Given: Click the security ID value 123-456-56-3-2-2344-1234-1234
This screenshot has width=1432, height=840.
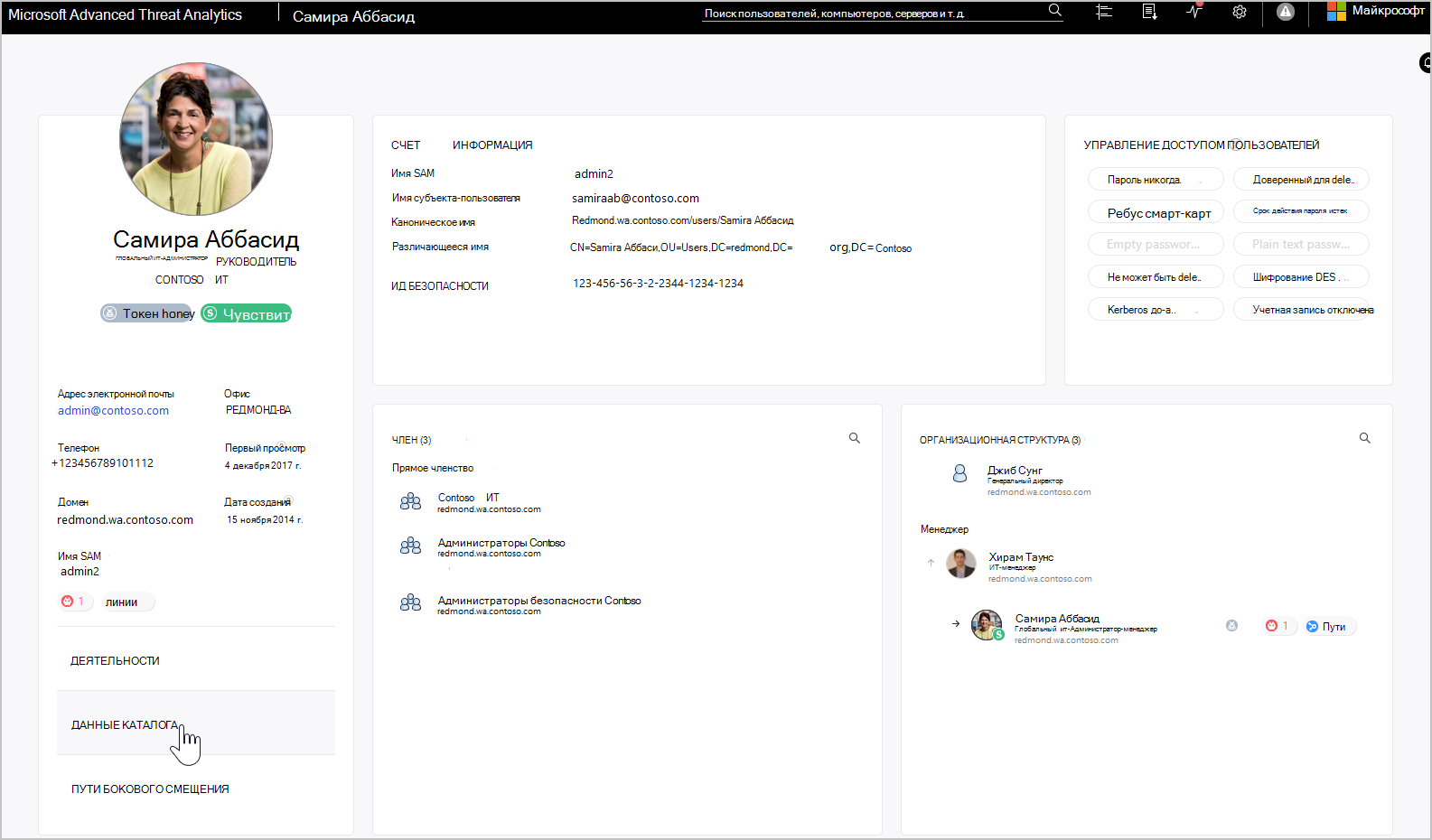Looking at the screenshot, I should (658, 284).
